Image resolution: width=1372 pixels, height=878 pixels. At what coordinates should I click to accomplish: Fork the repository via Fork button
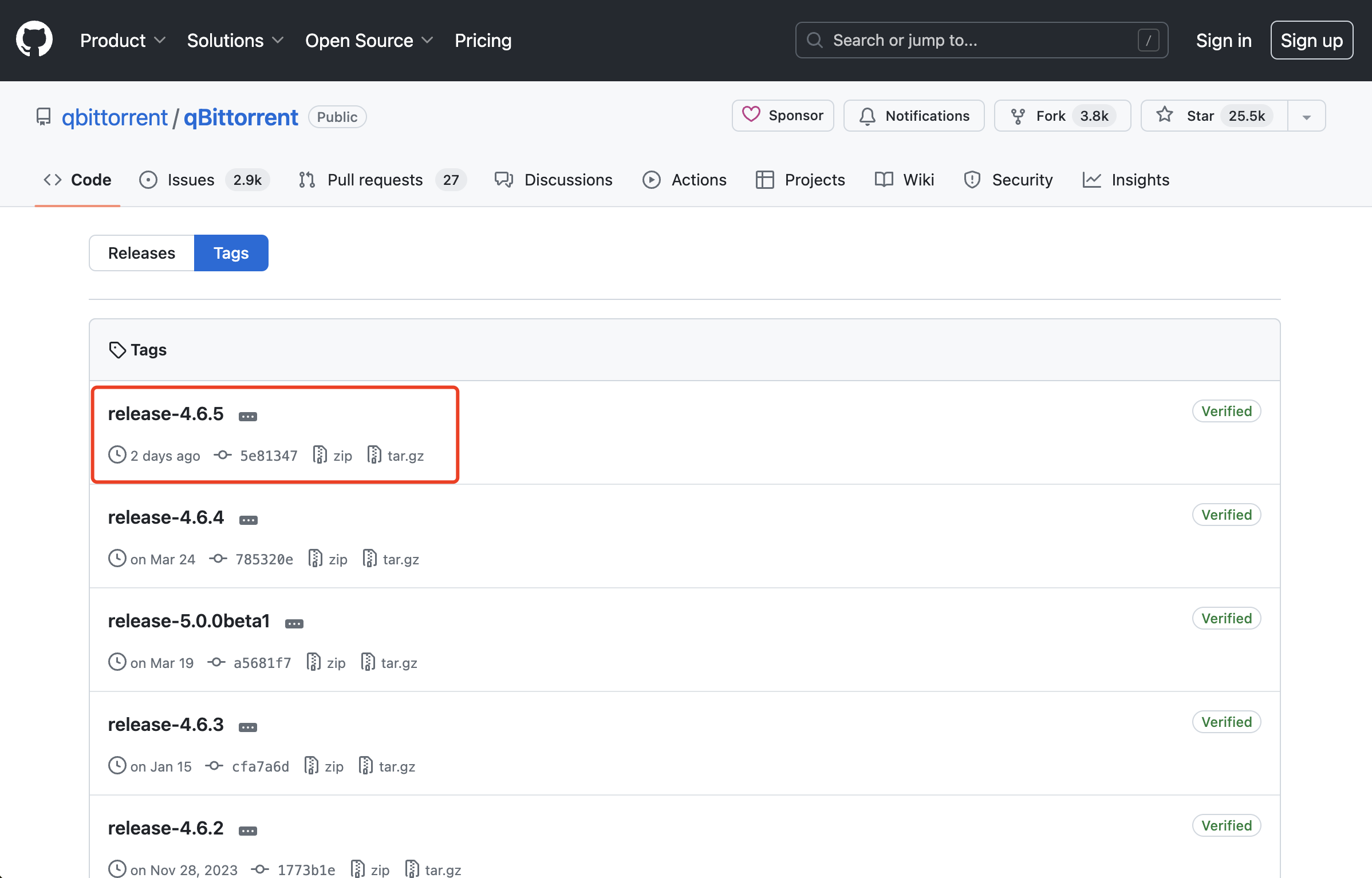[x=1062, y=116]
